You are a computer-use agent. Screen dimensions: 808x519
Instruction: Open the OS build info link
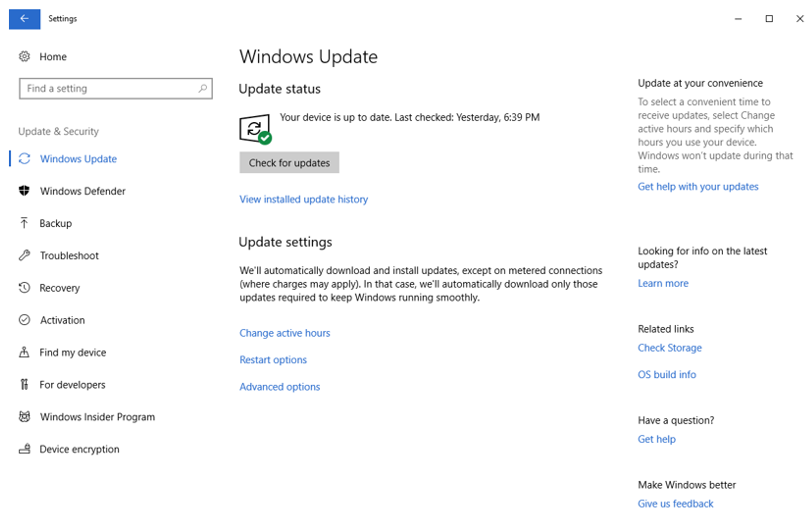coord(666,375)
